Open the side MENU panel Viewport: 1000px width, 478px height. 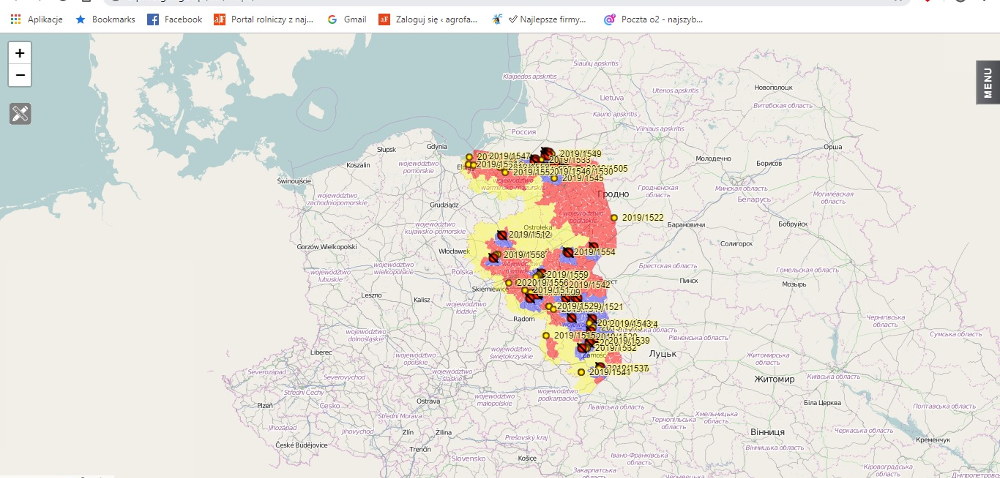click(x=987, y=82)
